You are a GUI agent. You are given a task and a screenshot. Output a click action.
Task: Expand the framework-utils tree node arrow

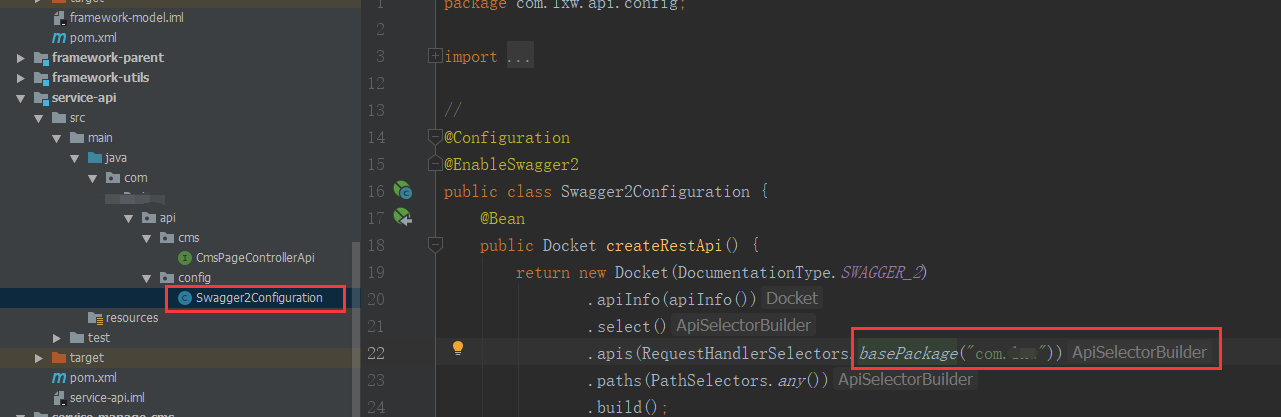tap(21, 77)
